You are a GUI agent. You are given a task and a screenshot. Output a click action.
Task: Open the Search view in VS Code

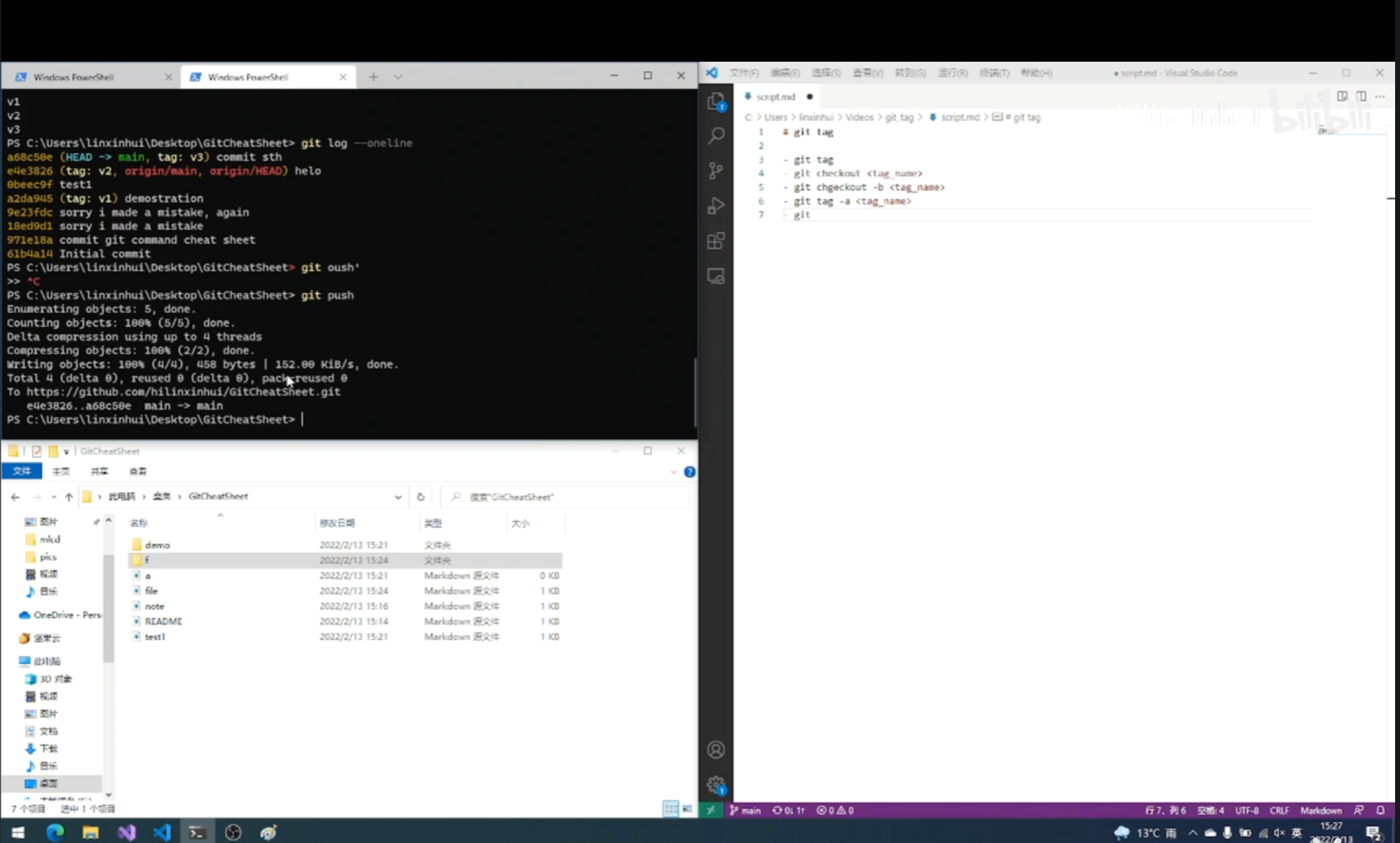pyautogui.click(x=716, y=135)
